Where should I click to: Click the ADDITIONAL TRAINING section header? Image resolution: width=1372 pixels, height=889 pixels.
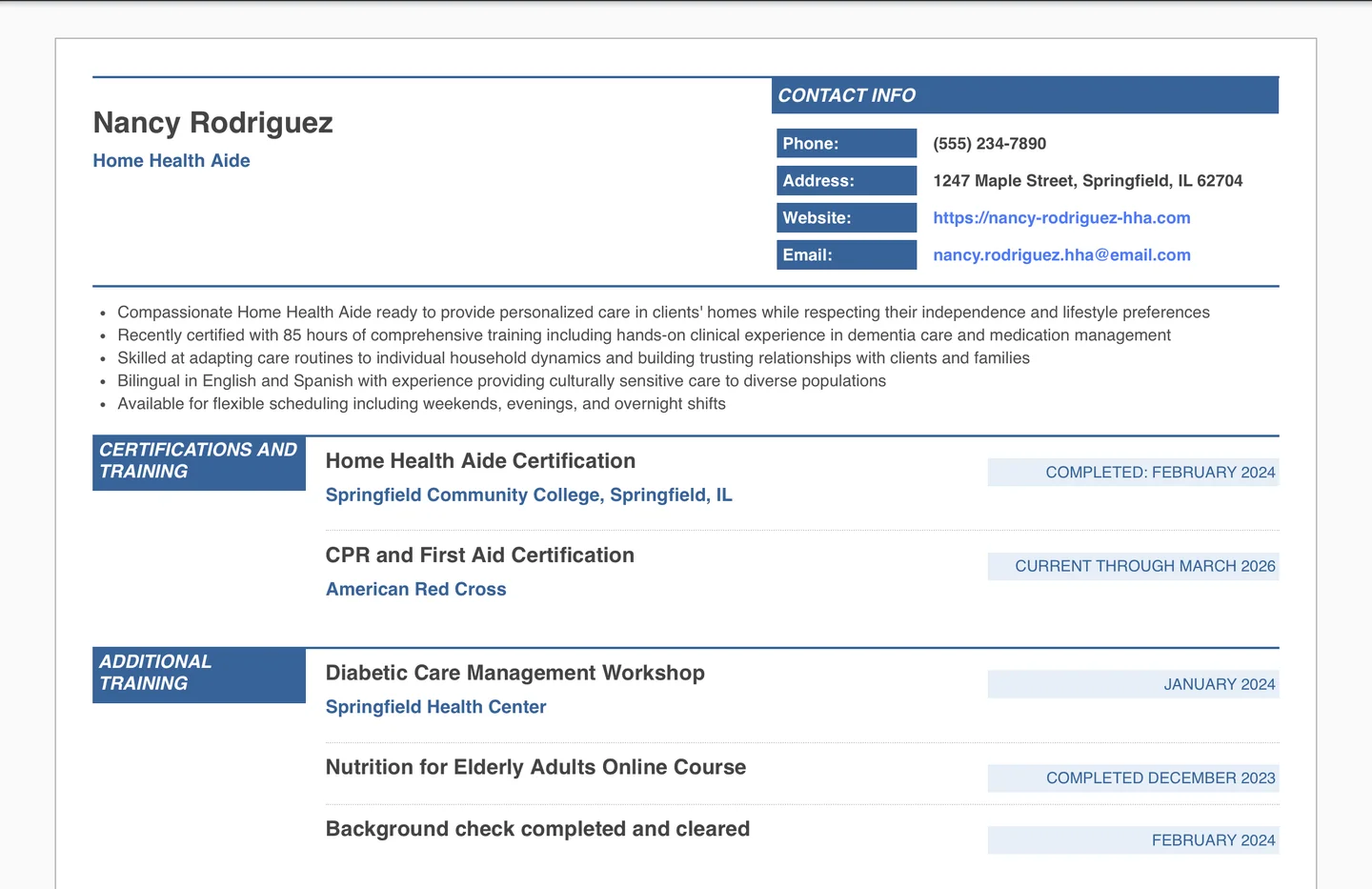(199, 676)
